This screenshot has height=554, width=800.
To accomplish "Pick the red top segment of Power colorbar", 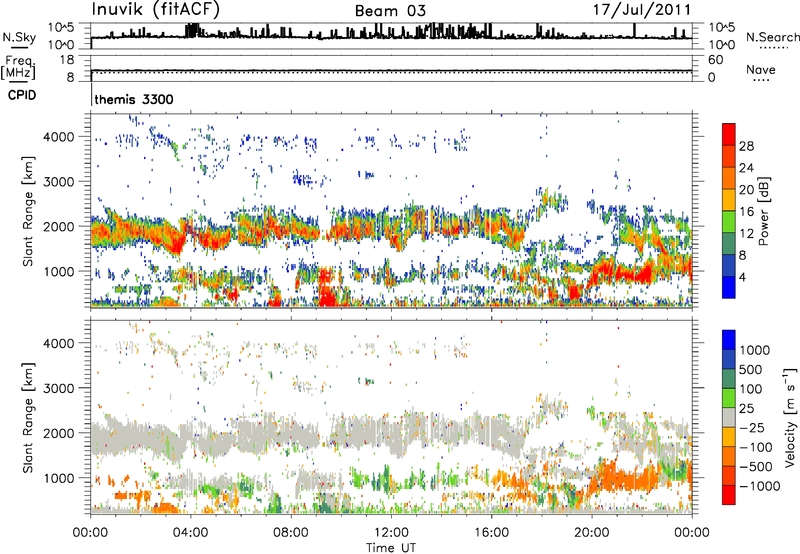I will 729,134.
